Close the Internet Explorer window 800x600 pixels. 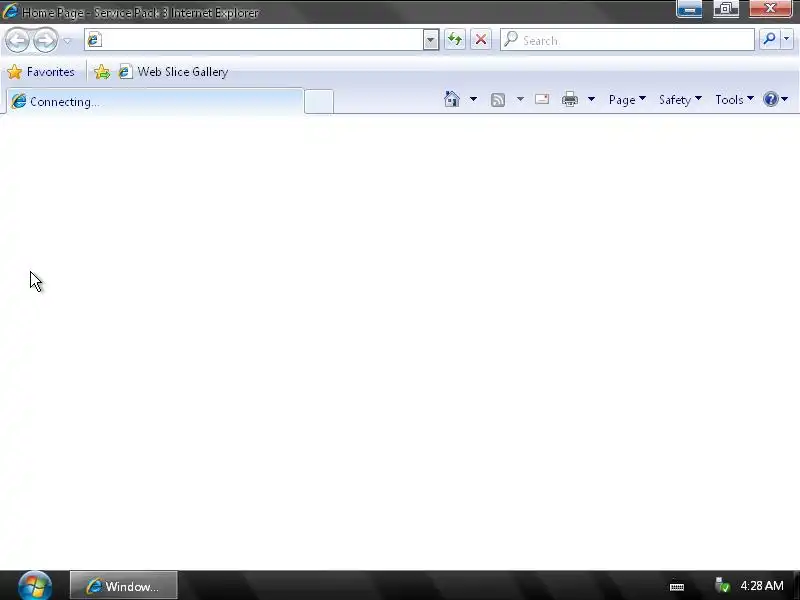tap(770, 9)
